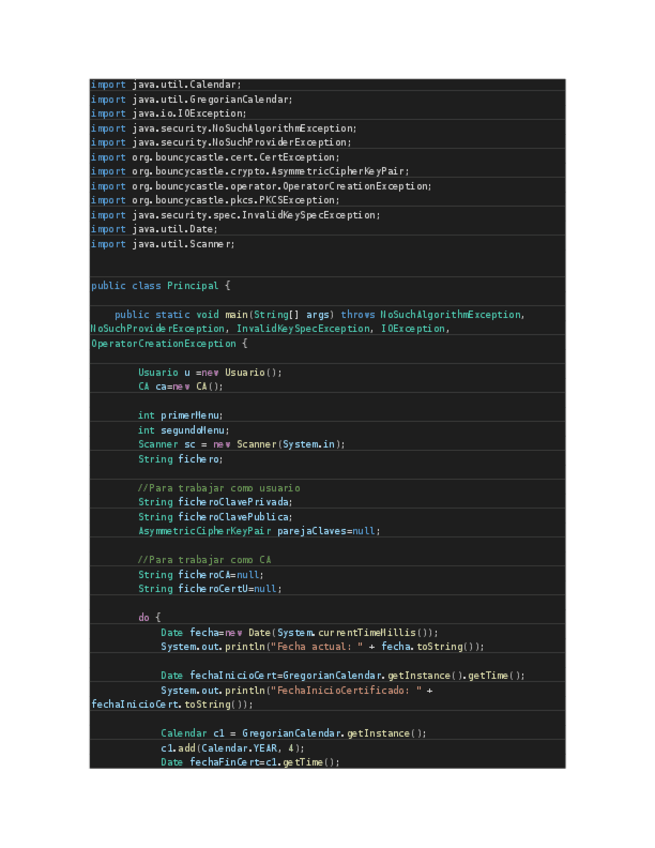Click the c1.add(Calendar.YEAR, 4) line
The height and width of the screenshot is (848, 655).
coord(232,748)
